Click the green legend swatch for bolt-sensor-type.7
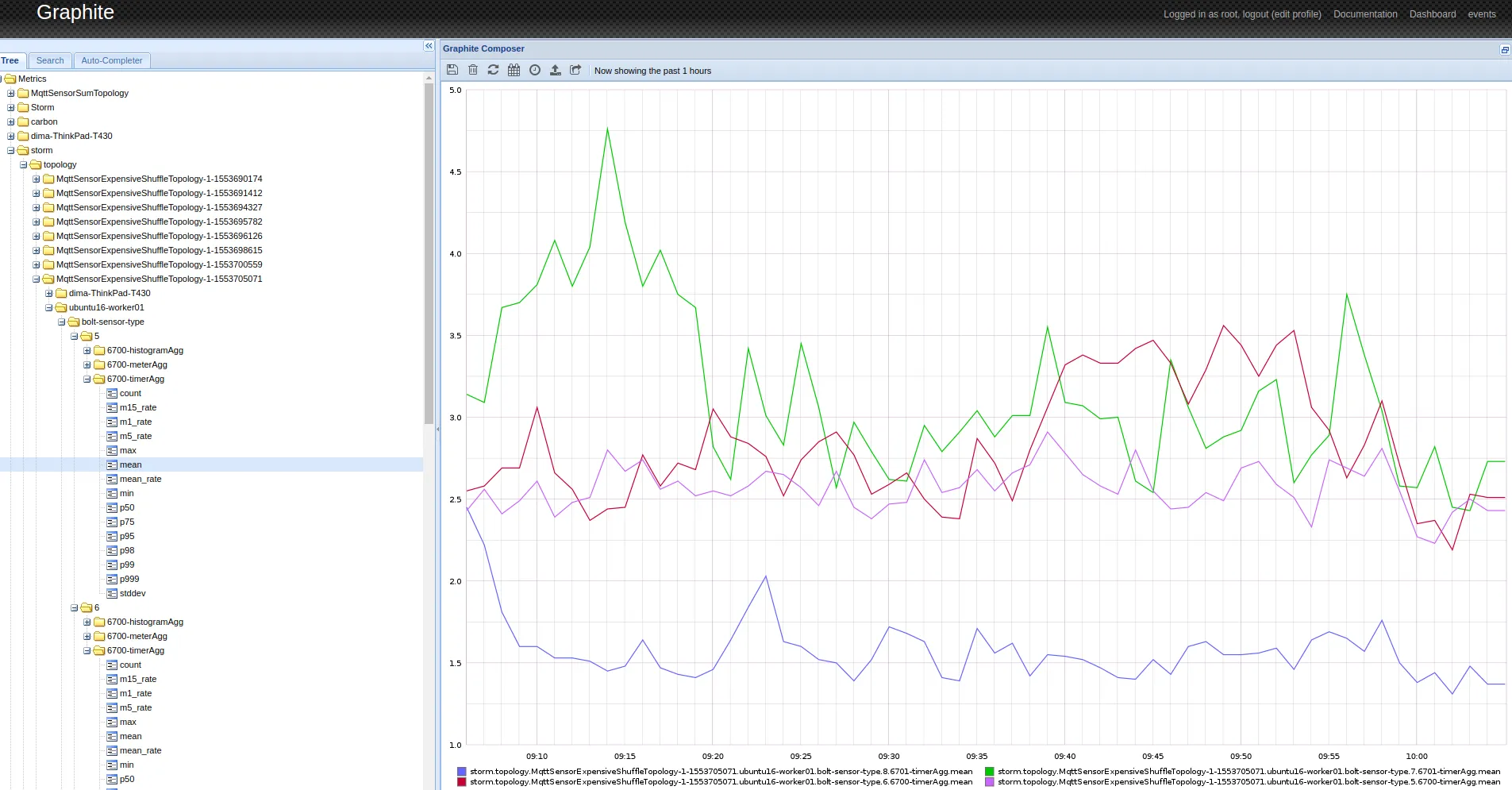This screenshot has height=790, width=1512. tap(989, 771)
